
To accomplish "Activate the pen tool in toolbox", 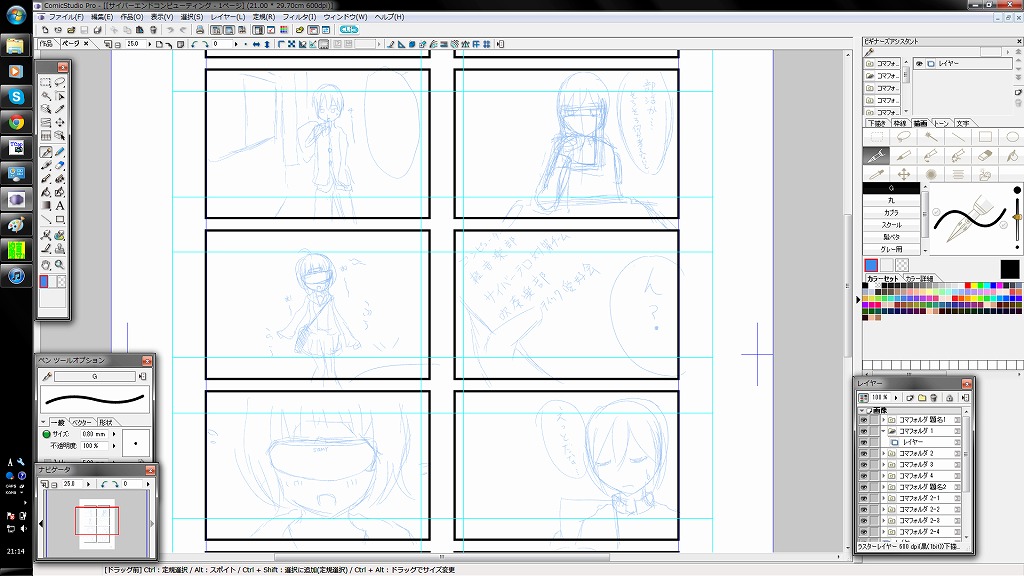I will [46, 152].
